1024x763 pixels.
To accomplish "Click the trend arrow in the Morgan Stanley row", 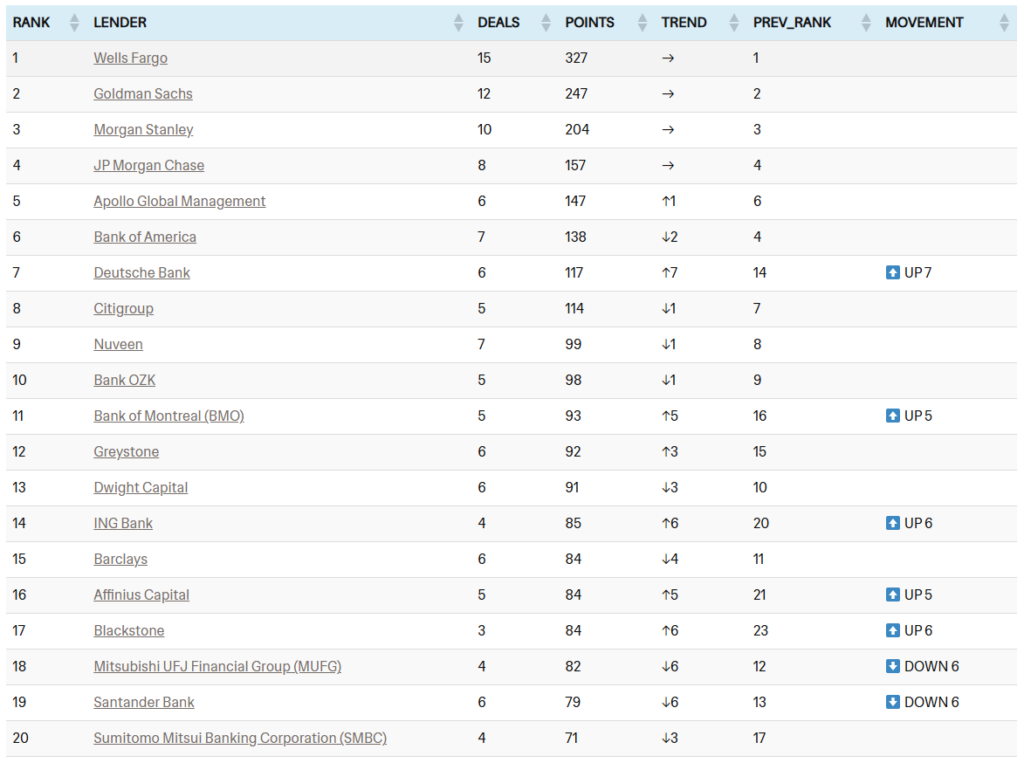I will click(x=668, y=130).
